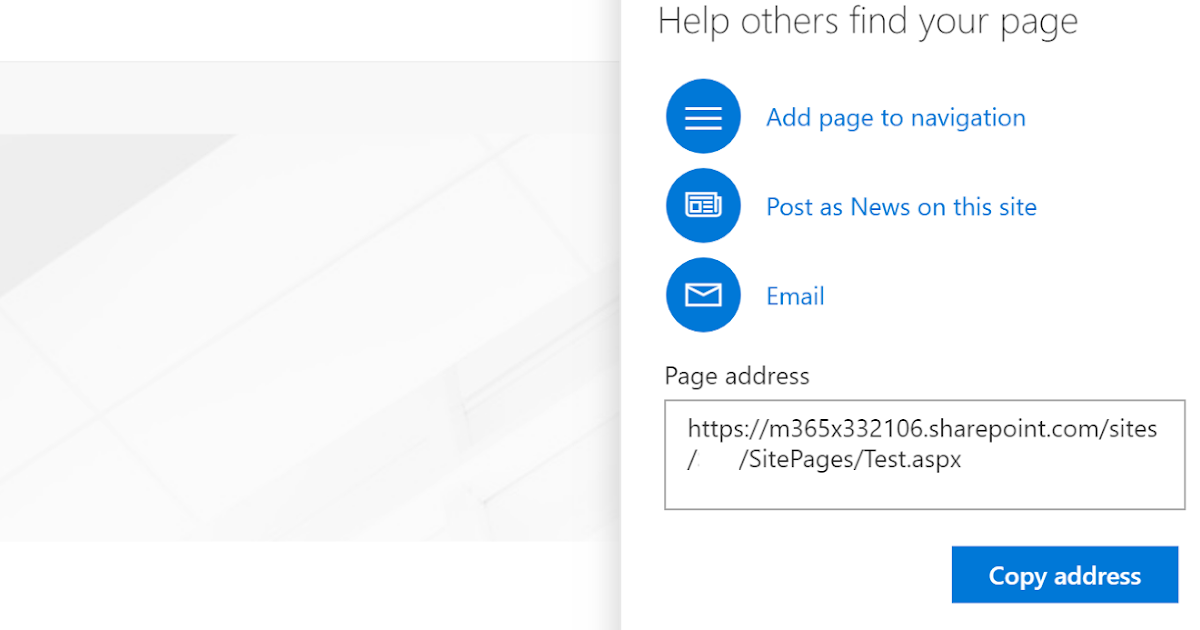Click the Help others find your page heading
The image size is (1200, 630).
[x=868, y=21]
